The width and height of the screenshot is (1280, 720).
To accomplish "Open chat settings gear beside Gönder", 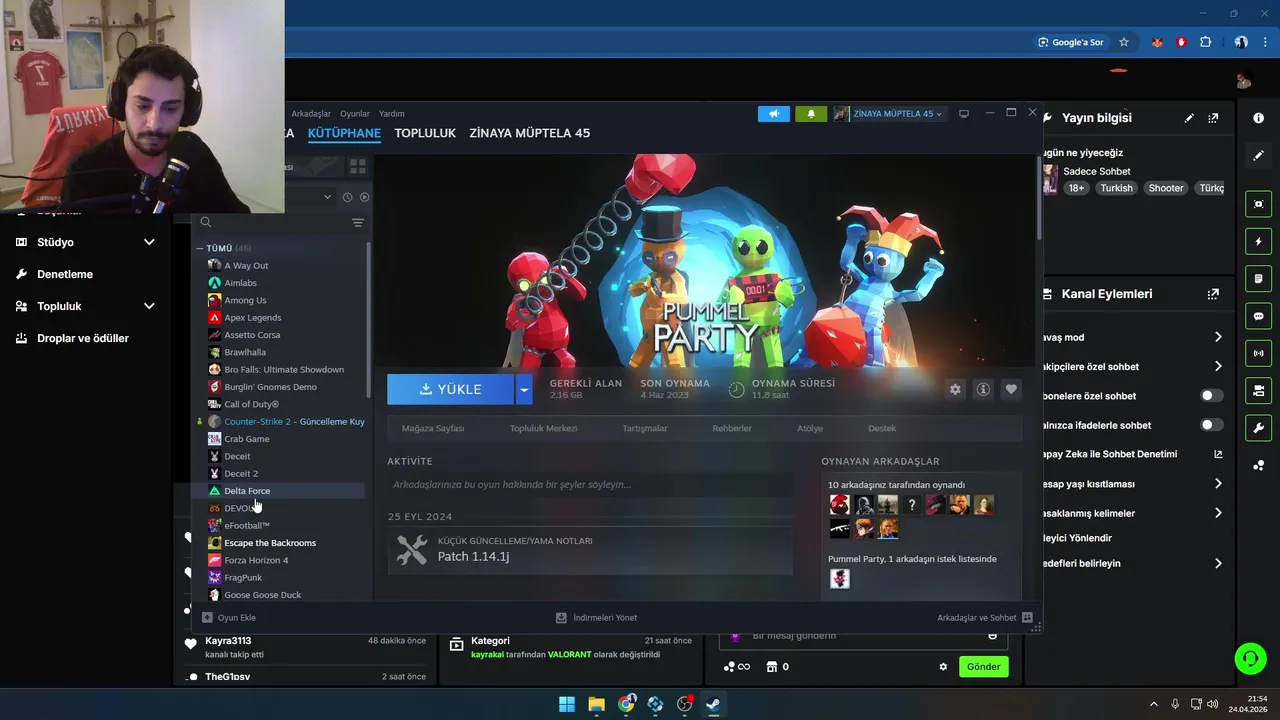I will [x=943, y=667].
